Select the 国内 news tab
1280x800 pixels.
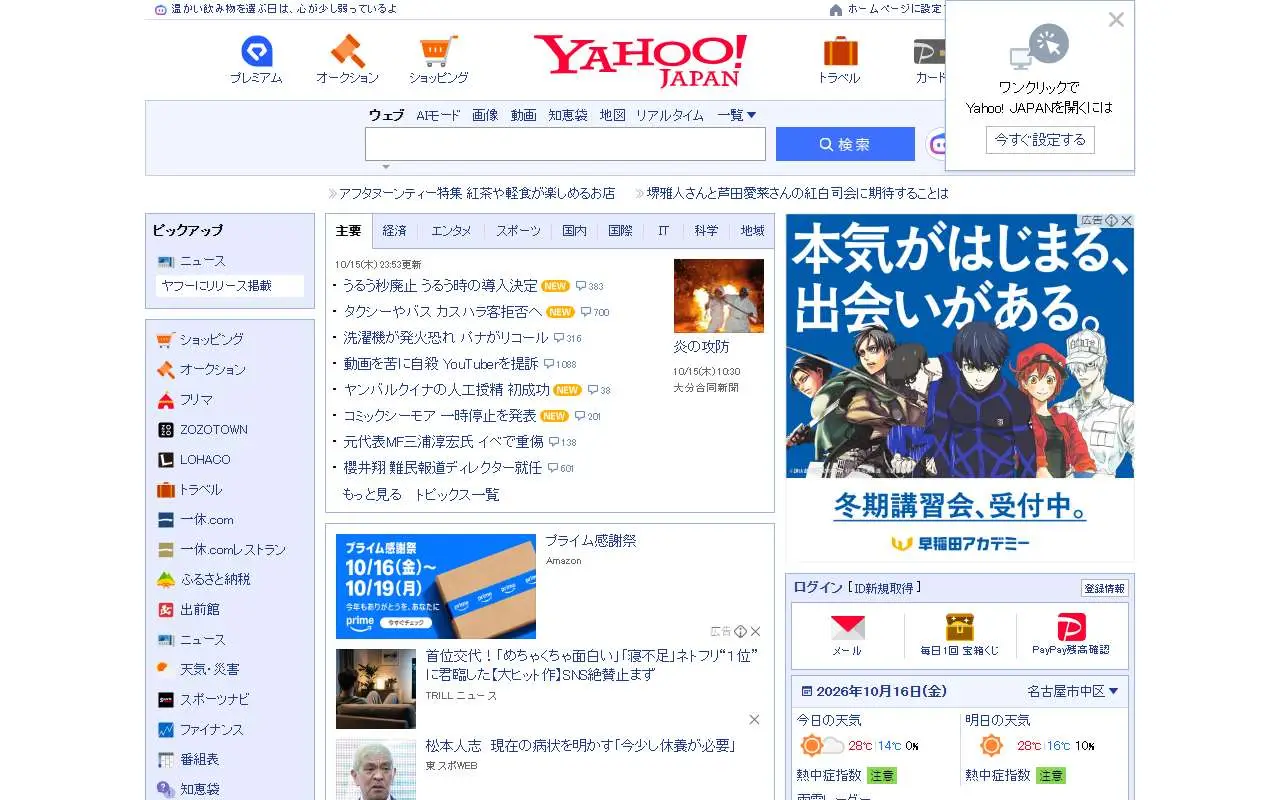pyautogui.click(x=574, y=231)
